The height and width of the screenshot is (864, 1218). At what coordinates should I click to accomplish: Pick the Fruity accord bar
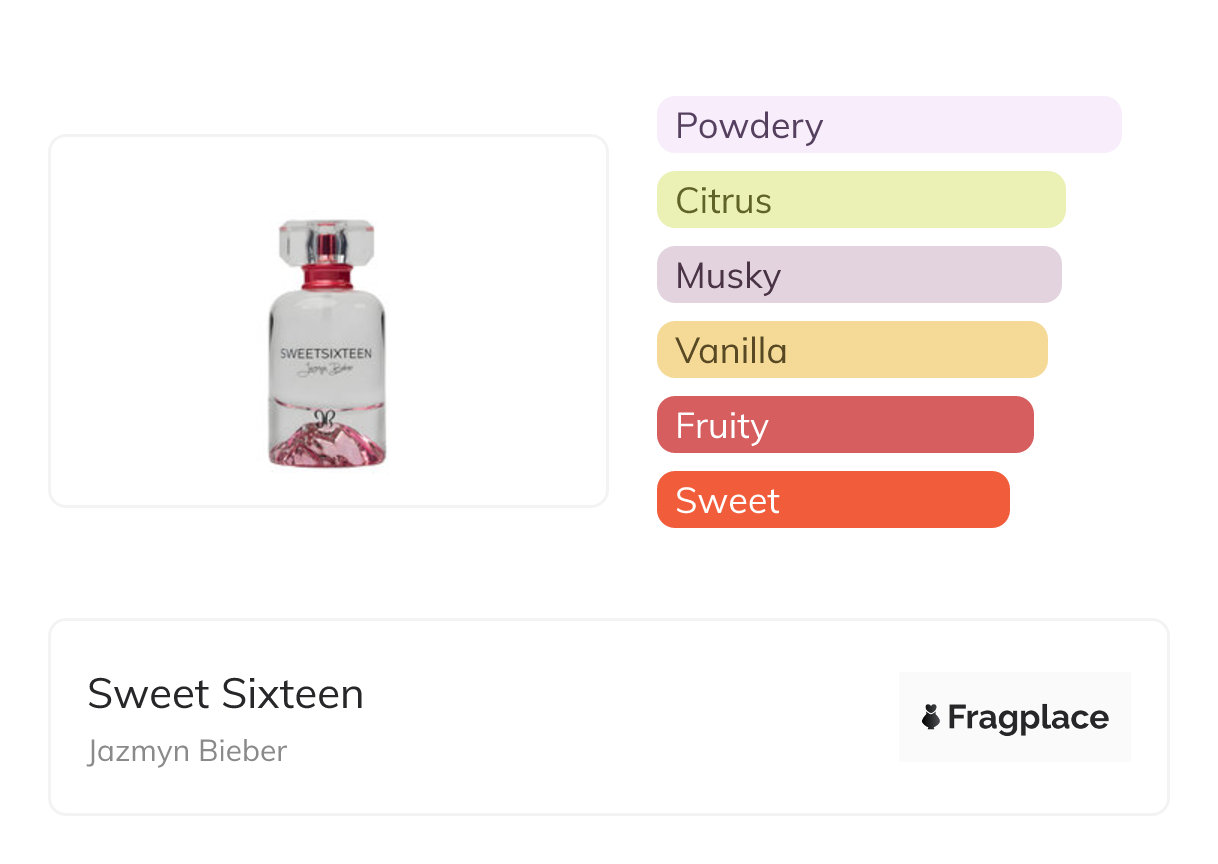point(845,425)
